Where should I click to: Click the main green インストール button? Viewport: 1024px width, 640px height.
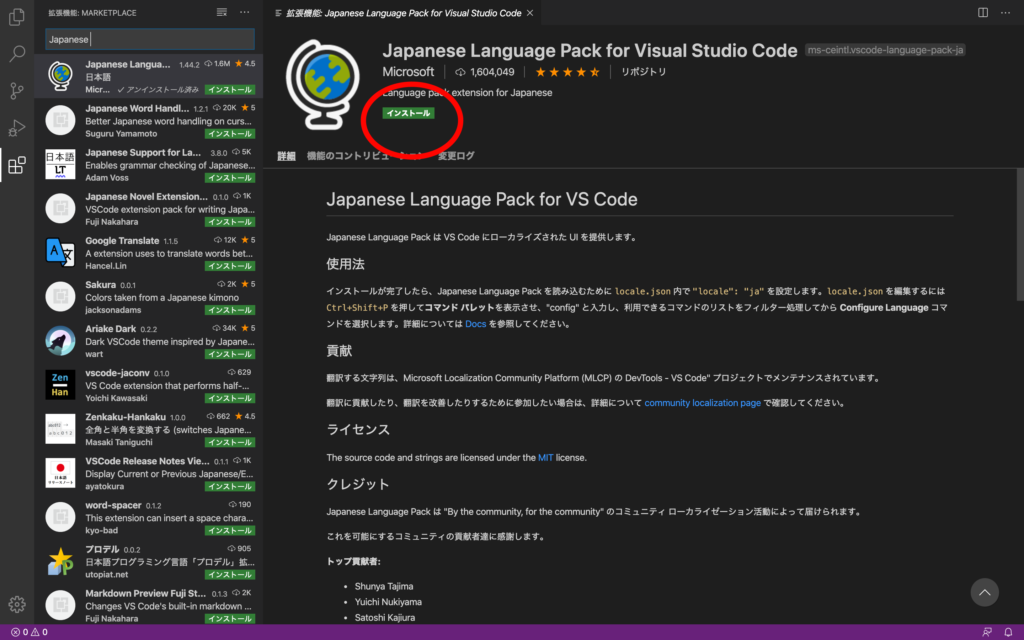click(x=408, y=113)
